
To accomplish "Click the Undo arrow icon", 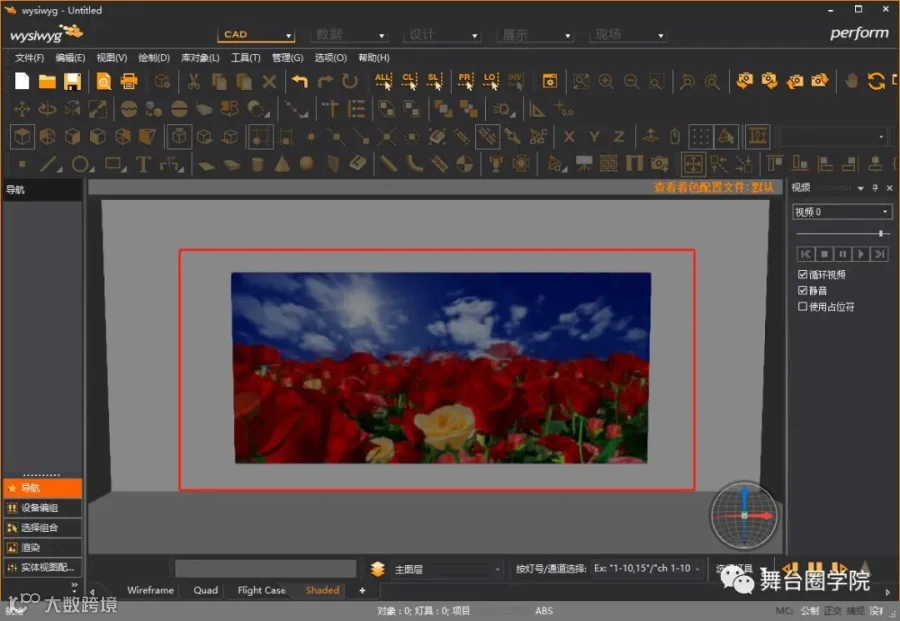I will click(299, 82).
